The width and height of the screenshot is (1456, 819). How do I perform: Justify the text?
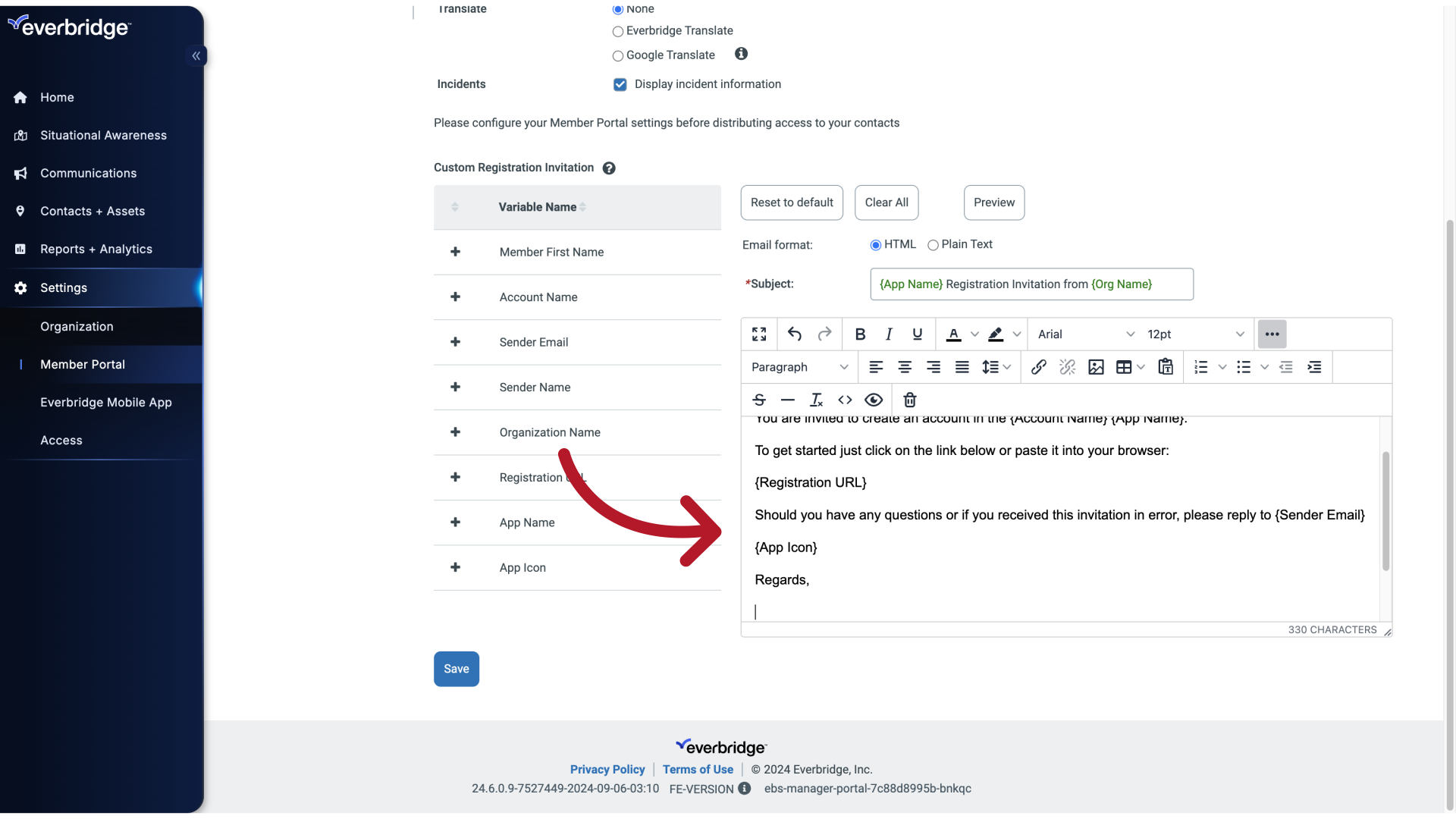coord(962,367)
